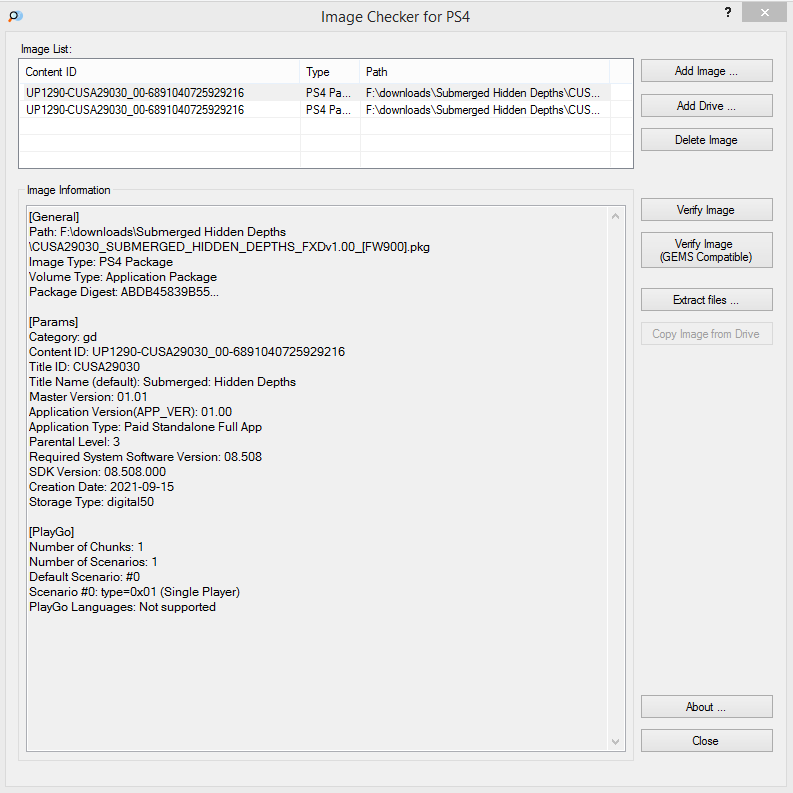
Task: Click the [General] section heading text
Action: coord(54,217)
